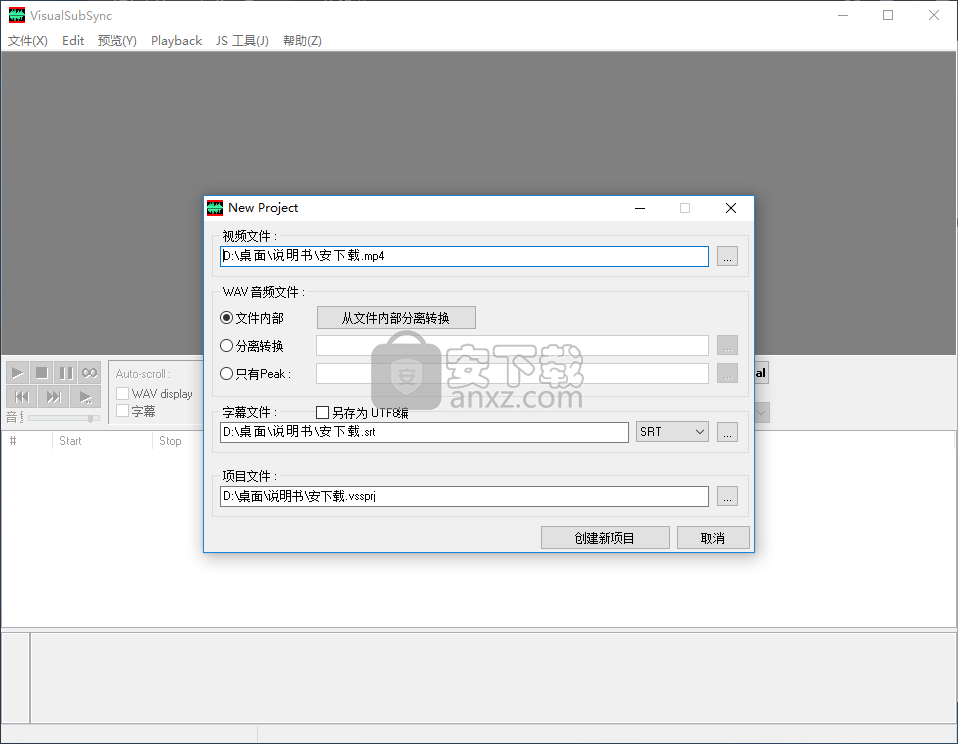The width and height of the screenshot is (958, 744).
Task: Browse for the Peak file
Action: 727,373
